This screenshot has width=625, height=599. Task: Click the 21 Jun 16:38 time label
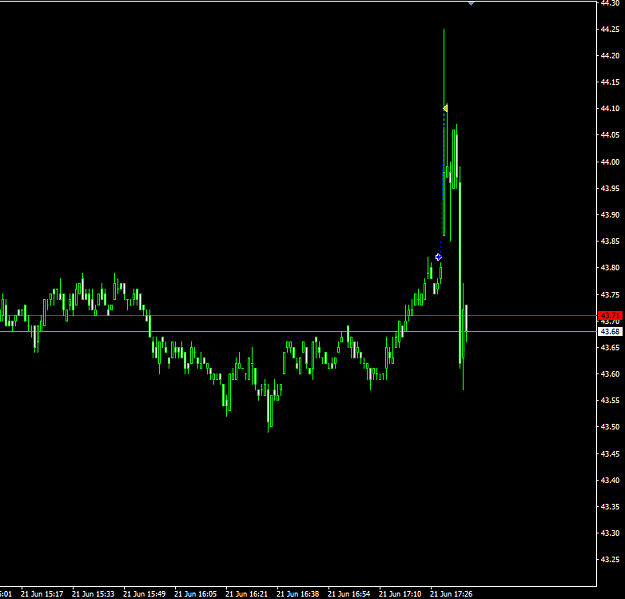298,594
